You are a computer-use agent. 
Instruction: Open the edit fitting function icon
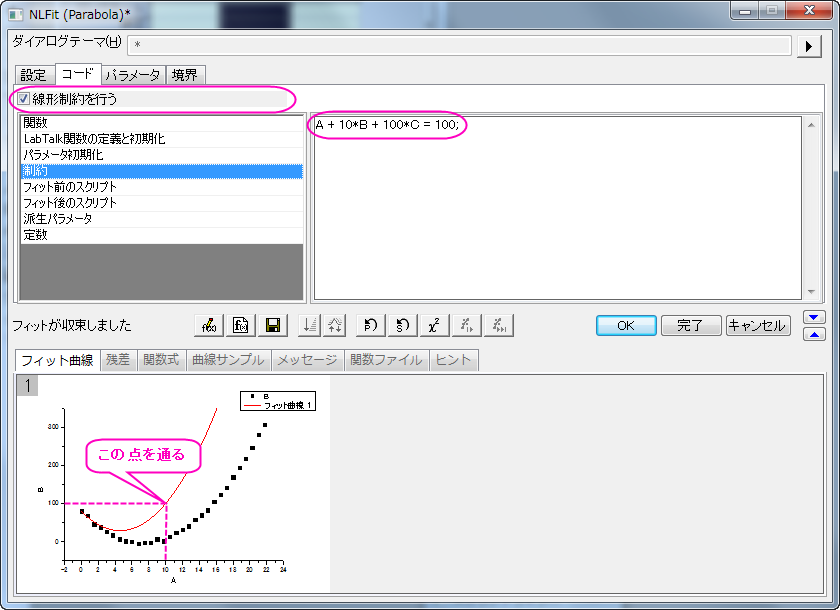pyautogui.click(x=209, y=325)
